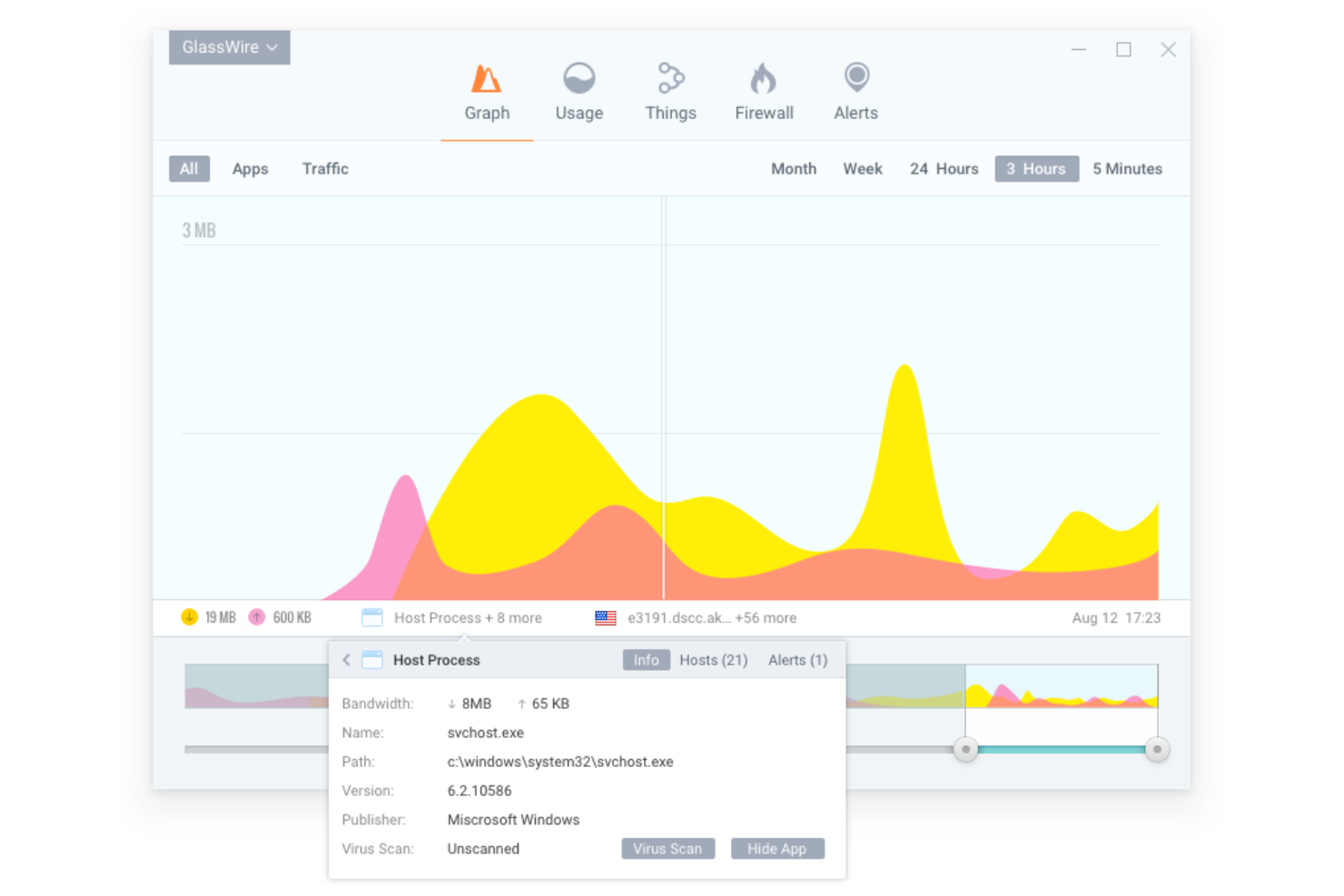Close the GlassWire window

[x=1169, y=50]
